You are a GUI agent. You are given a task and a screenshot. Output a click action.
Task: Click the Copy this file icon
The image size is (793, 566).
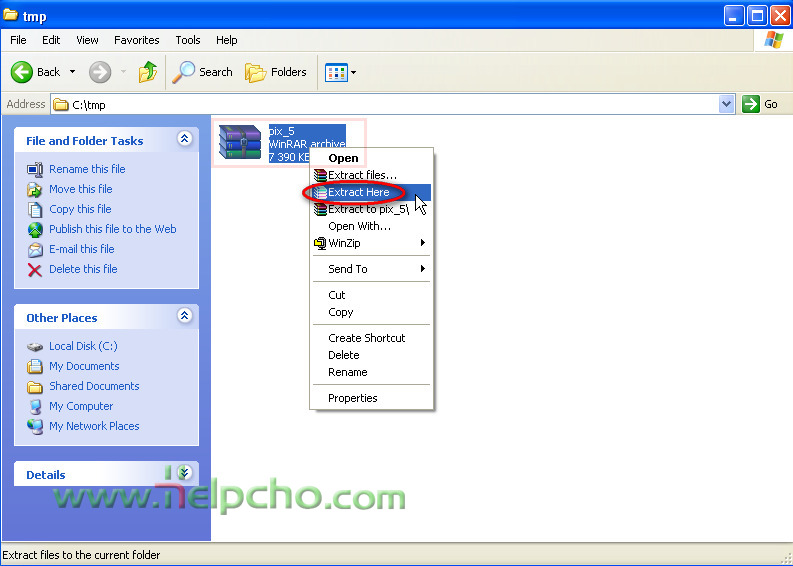point(35,209)
